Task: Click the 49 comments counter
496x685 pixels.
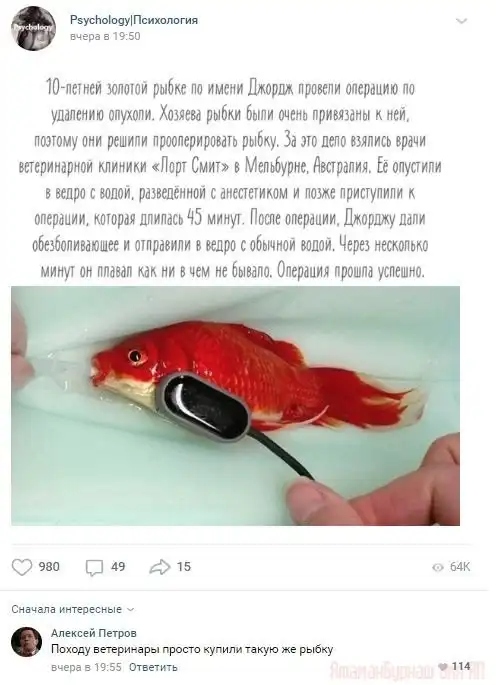Action: 118,567
